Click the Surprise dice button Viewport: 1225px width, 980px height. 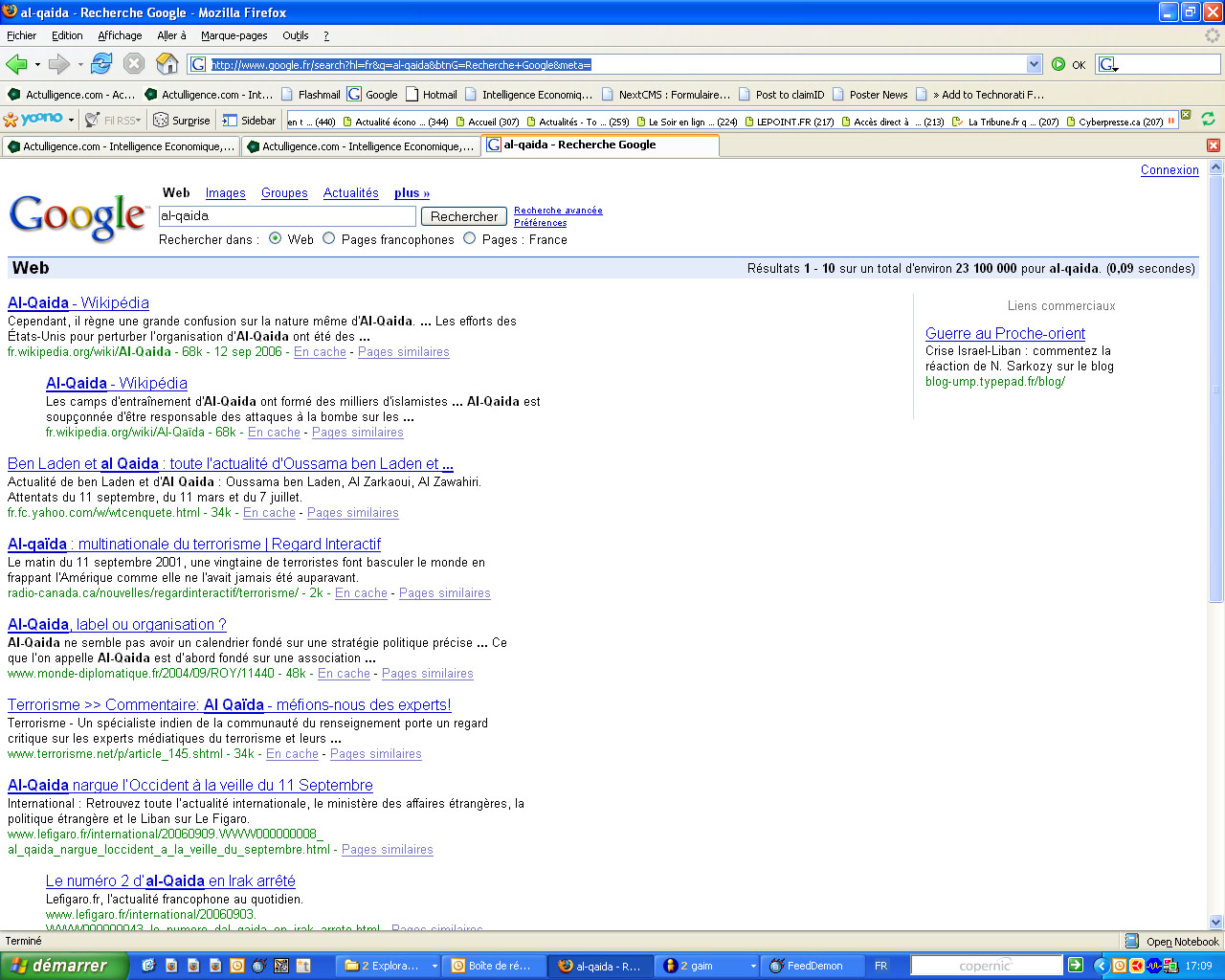pyautogui.click(x=182, y=120)
